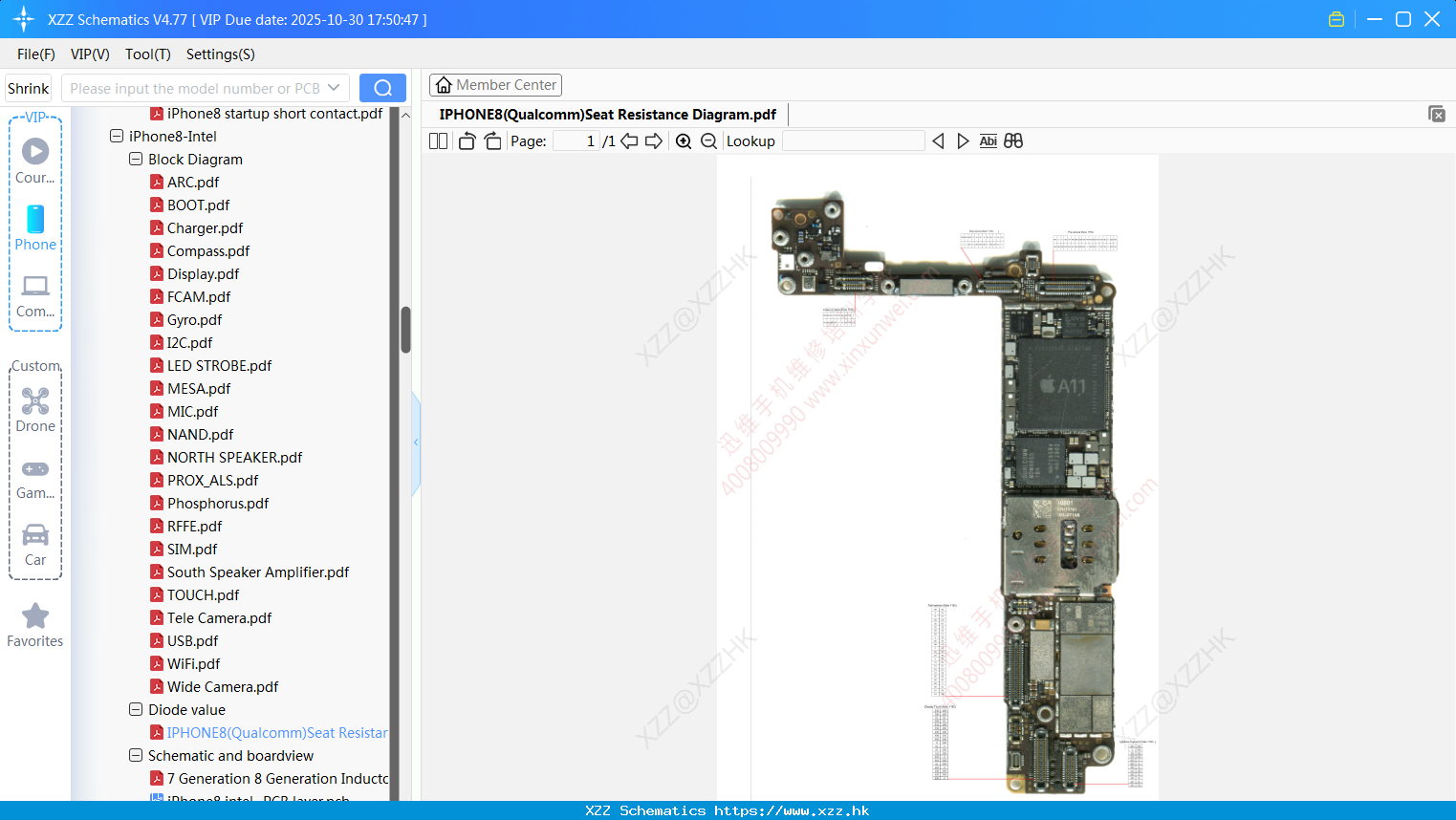Go to next page arrow

pyautogui.click(x=654, y=141)
